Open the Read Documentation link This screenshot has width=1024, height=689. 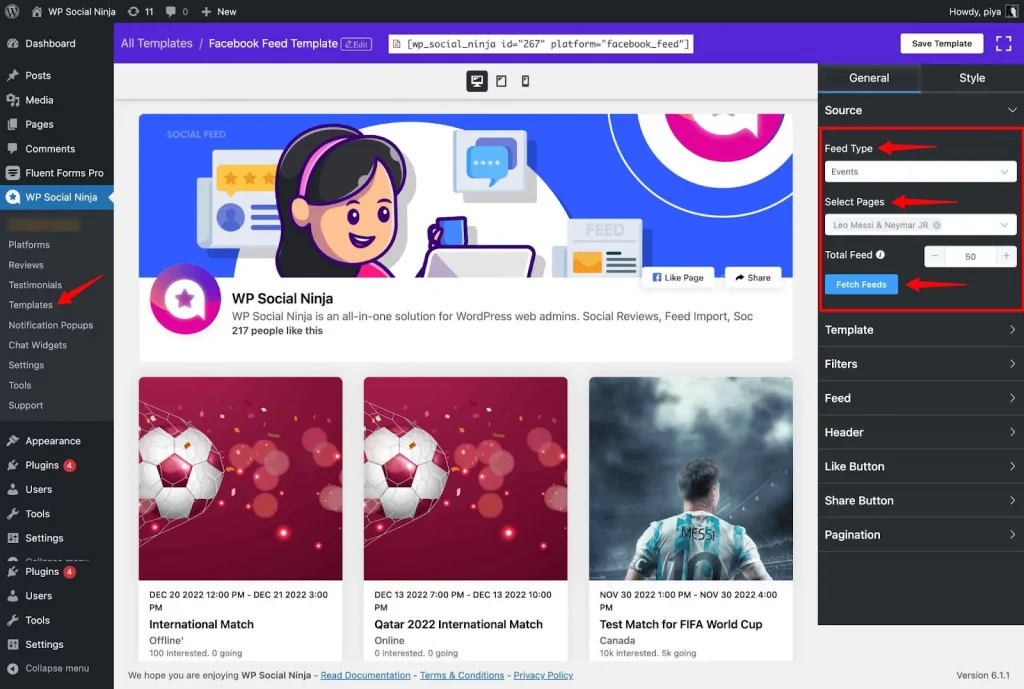click(365, 675)
